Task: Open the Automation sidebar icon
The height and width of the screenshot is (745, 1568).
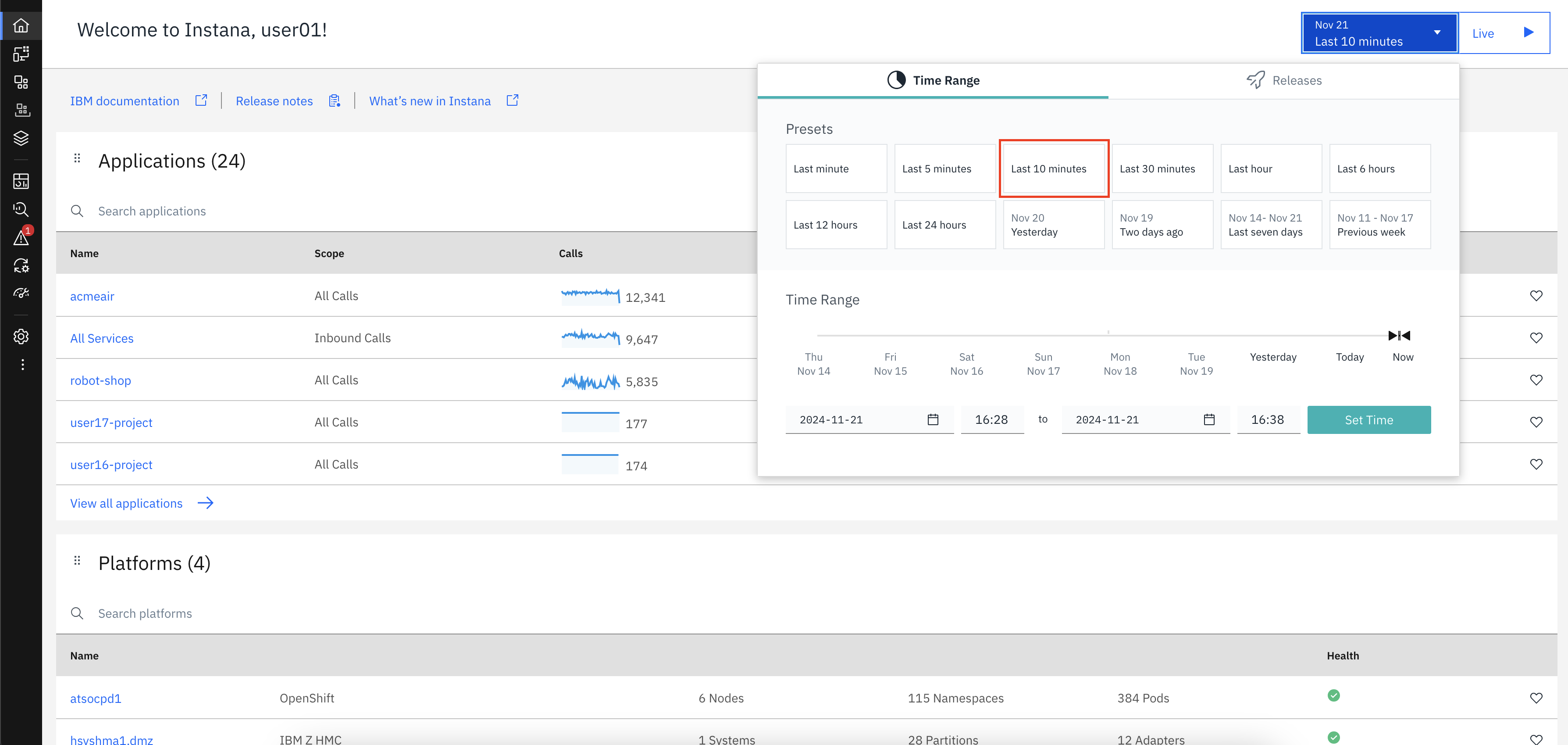Action: tap(21, 265)
